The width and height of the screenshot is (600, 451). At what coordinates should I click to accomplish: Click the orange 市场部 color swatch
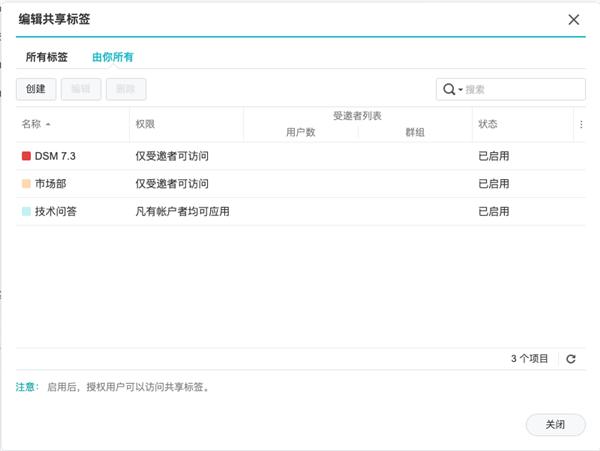[26, 184]
